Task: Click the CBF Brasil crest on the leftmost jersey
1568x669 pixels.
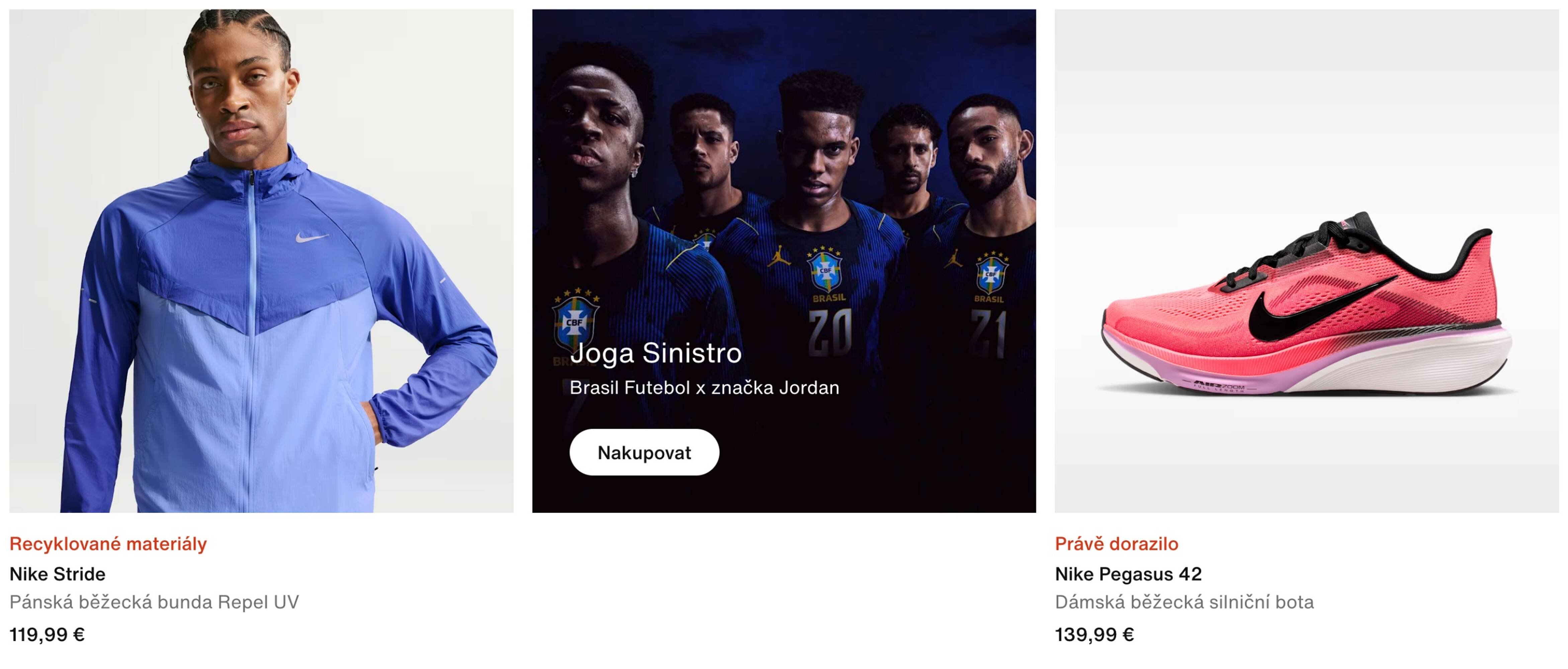Action: click(x=575, y=321)
